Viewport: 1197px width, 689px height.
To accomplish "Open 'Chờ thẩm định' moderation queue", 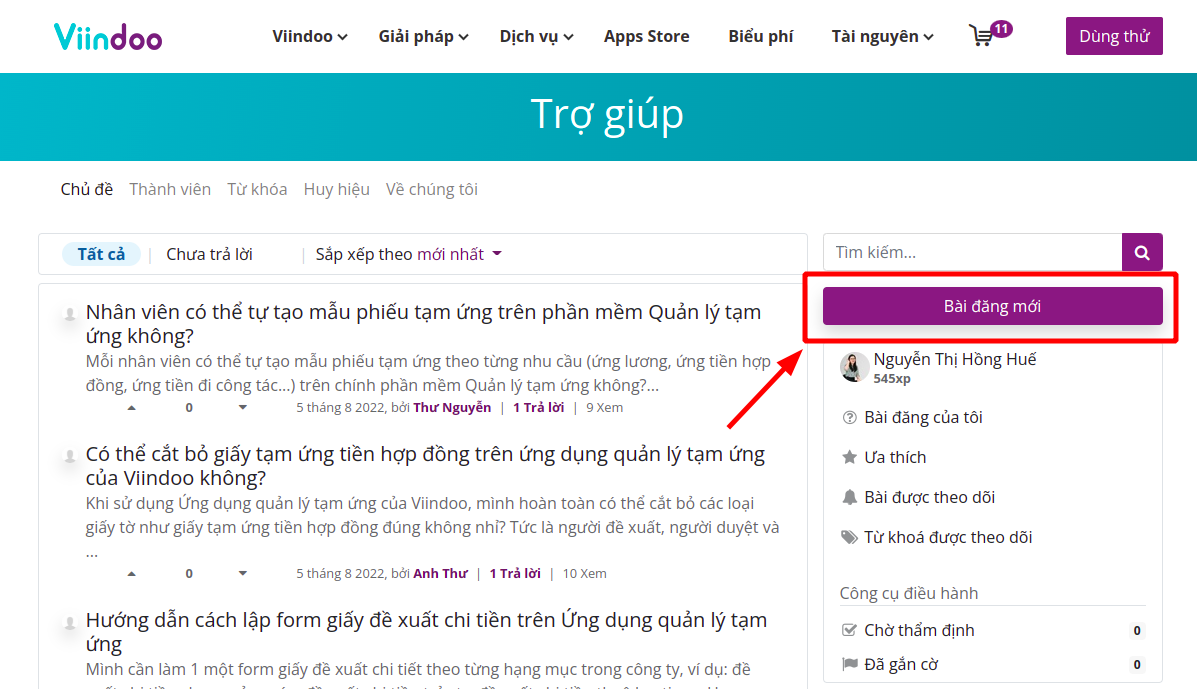I will click(x=919, y=630).
